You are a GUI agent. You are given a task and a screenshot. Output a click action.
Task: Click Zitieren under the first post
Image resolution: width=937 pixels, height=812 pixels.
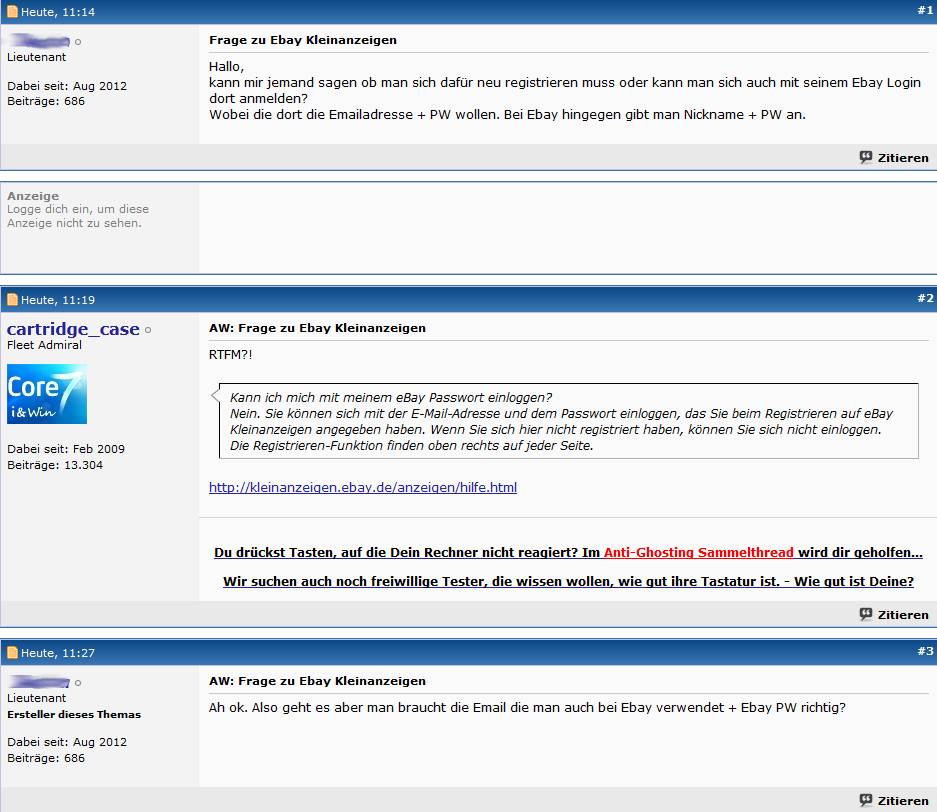(x=894, y=158)
